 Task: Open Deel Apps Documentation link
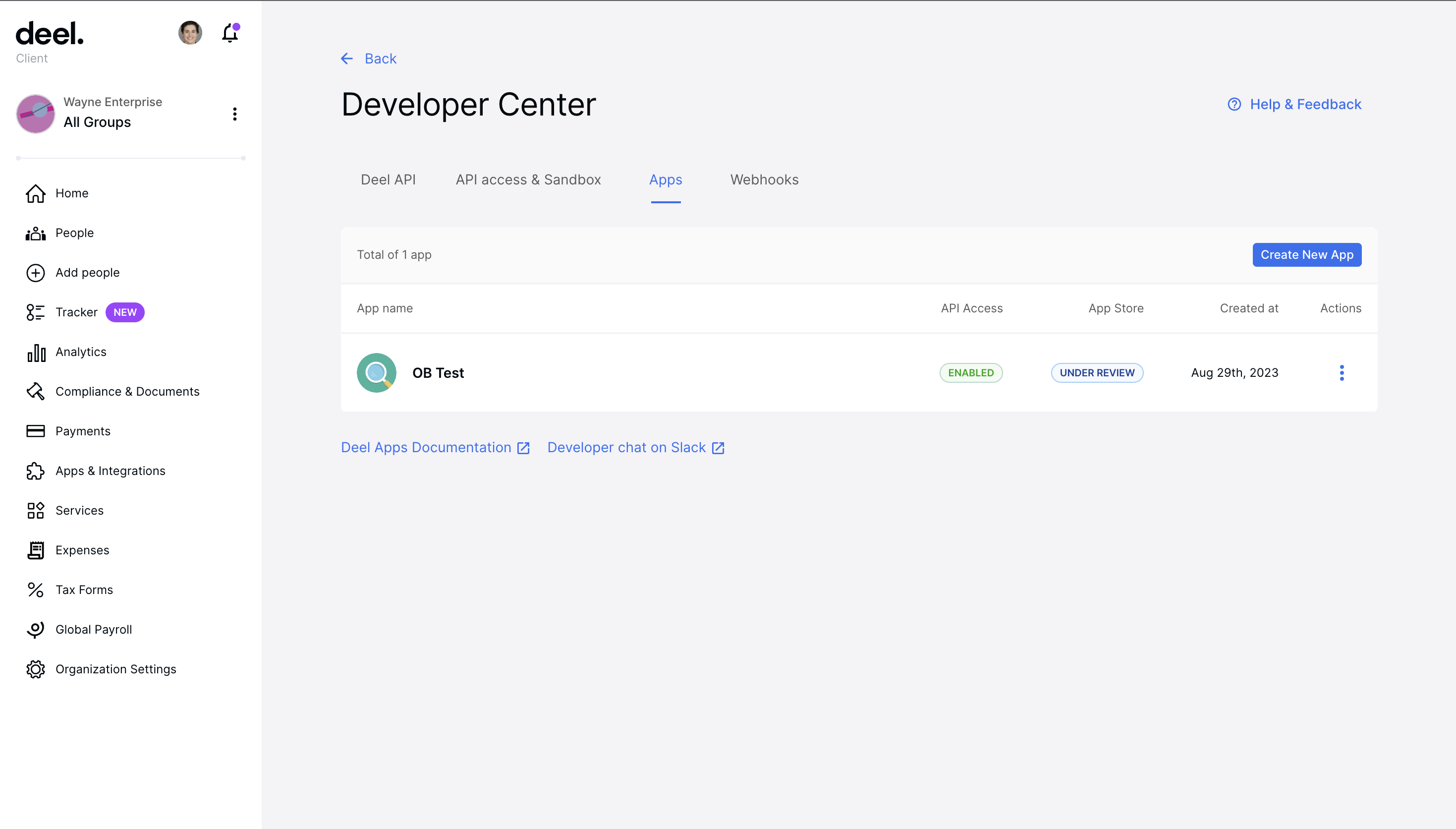coord(426,448)
